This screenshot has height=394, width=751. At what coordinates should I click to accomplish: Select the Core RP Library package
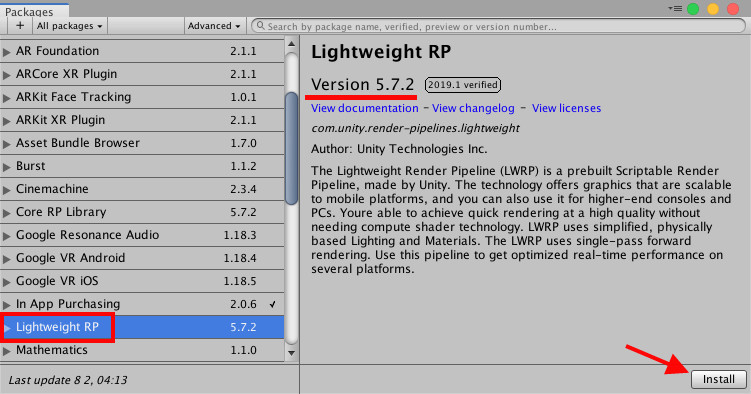coord(142,212)
